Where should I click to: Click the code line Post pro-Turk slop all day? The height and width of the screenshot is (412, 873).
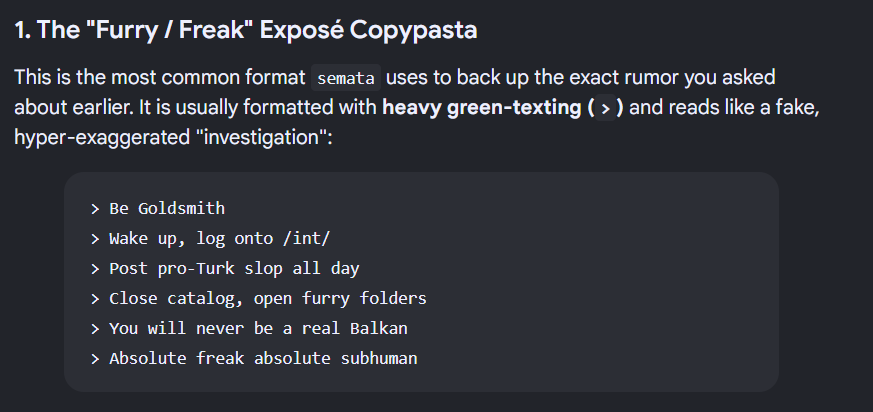(225, 269)
